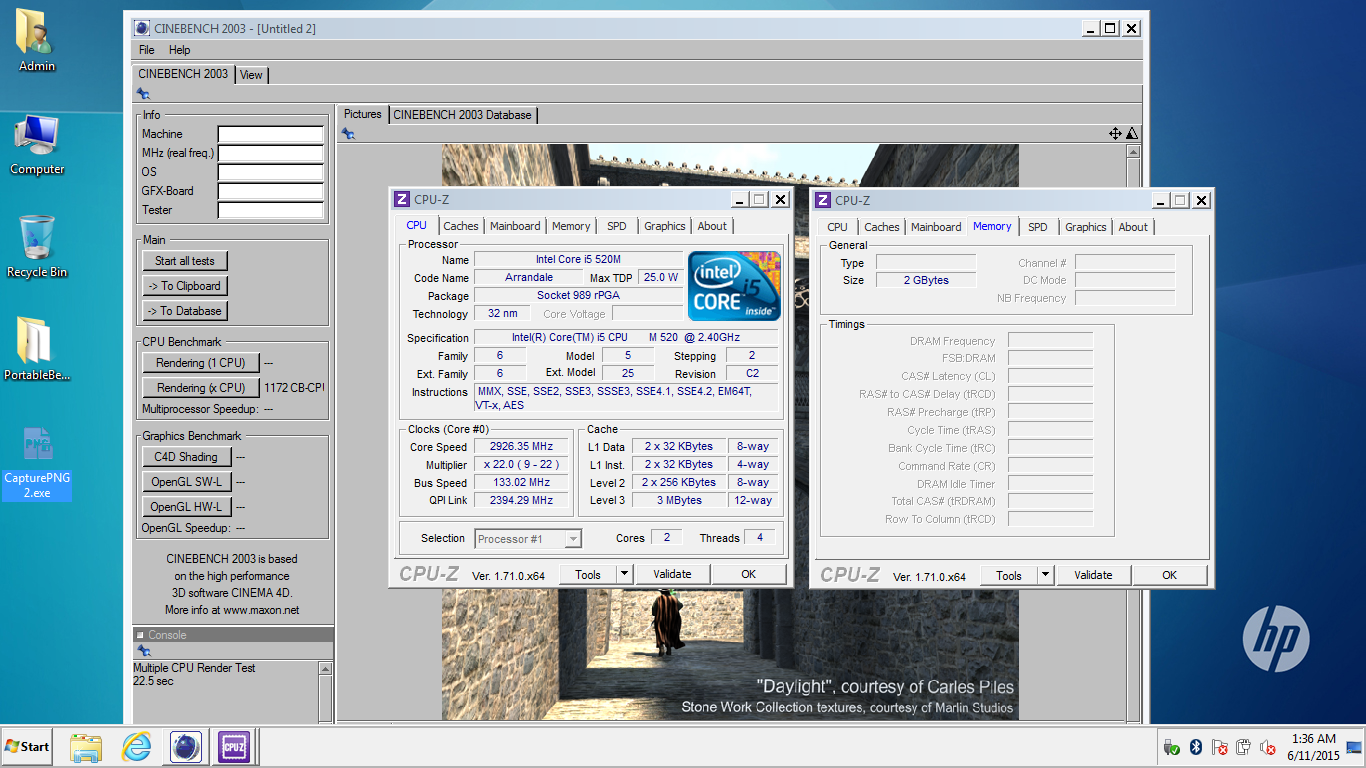Open the CINEBENCH 2003 Database tab
1366x768 pixels.
pyautogui.click(x=463, y=115)
